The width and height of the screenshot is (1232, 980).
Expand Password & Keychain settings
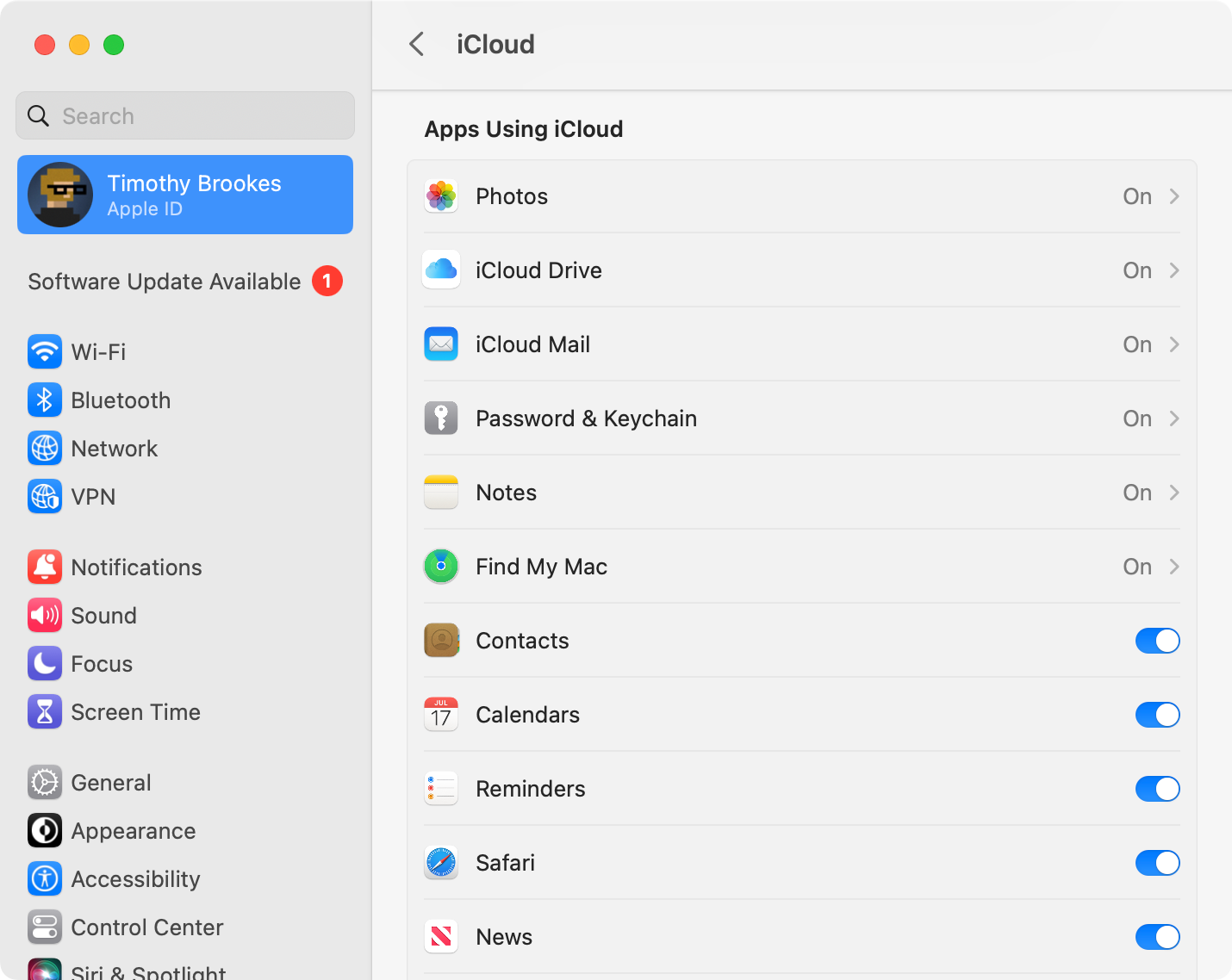[1173, 419]
